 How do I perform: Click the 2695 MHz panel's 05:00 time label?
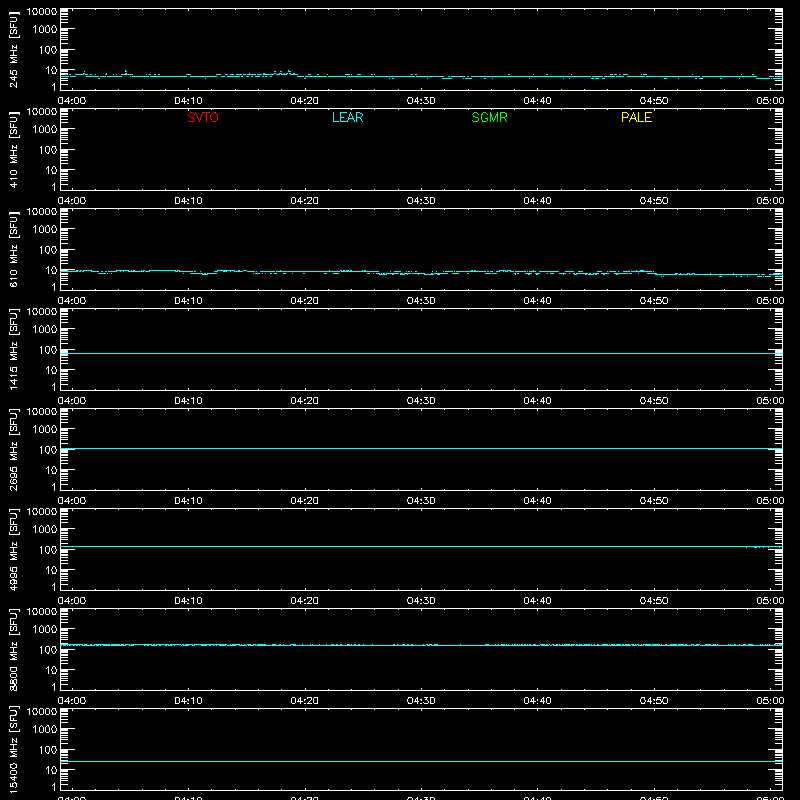[x=770, y=501]
